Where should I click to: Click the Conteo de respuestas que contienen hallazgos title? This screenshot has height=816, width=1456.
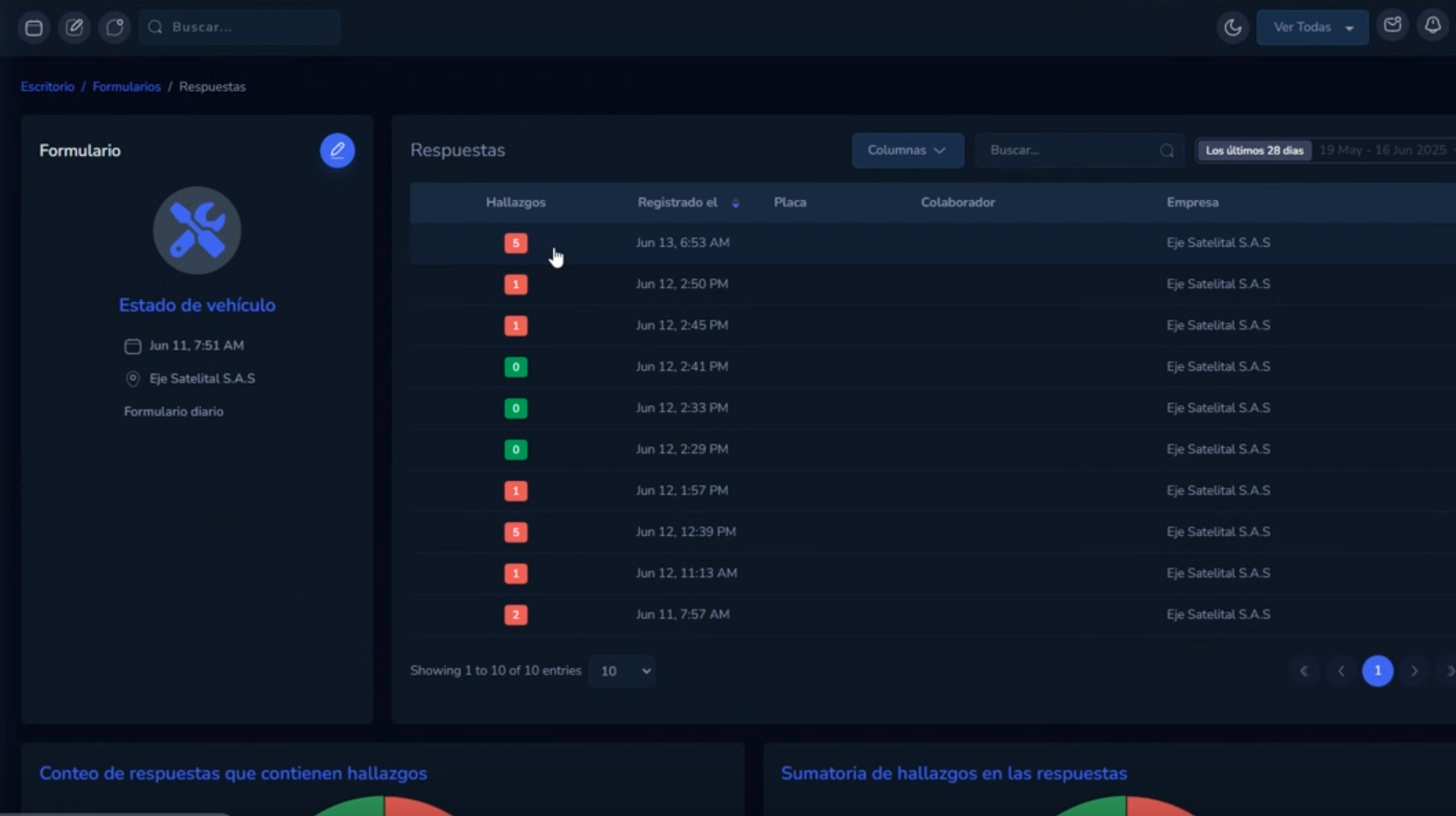point(233,773)
